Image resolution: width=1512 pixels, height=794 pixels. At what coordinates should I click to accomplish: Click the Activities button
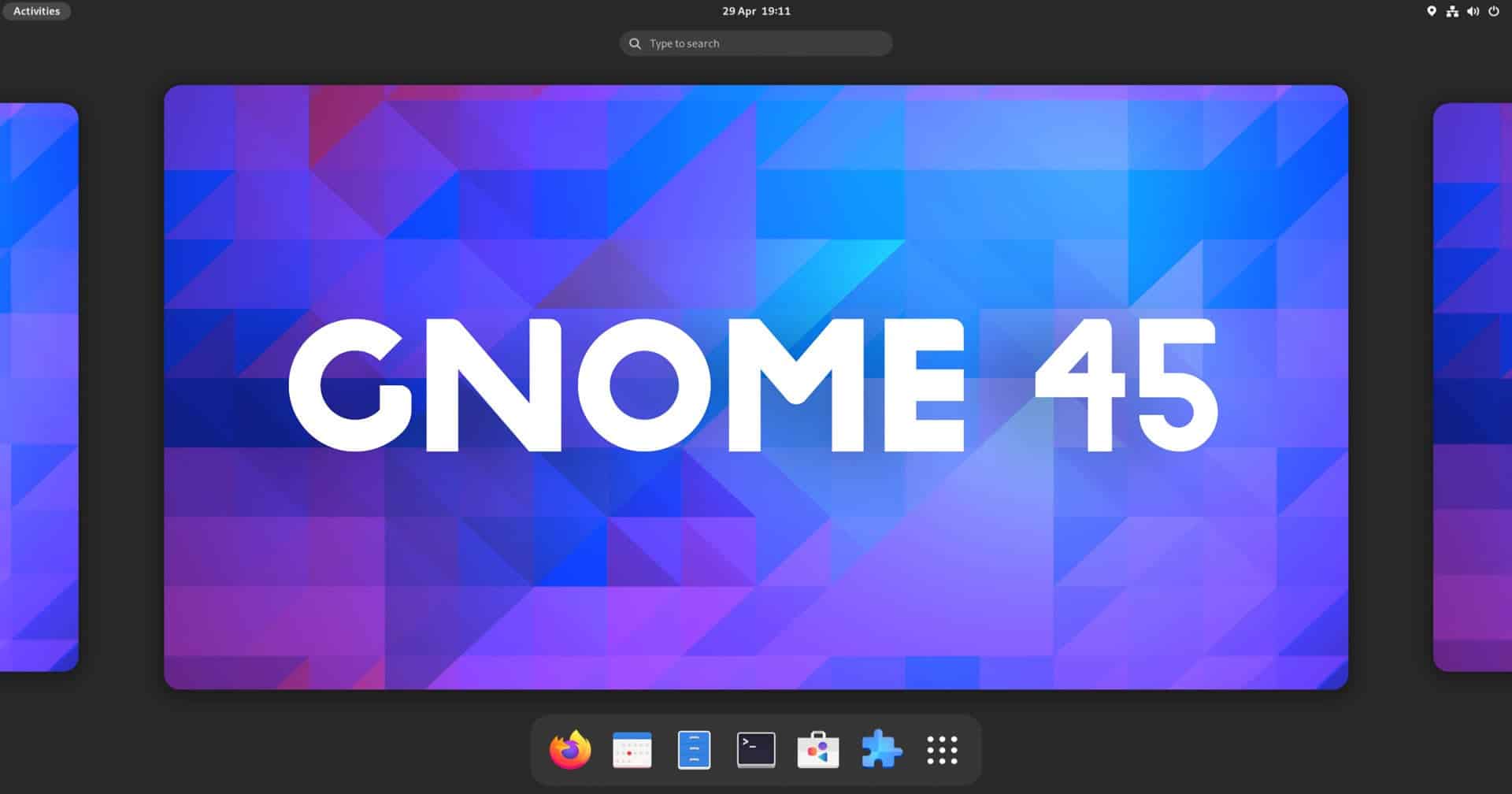pyautogui.click(x=36, y=11)
